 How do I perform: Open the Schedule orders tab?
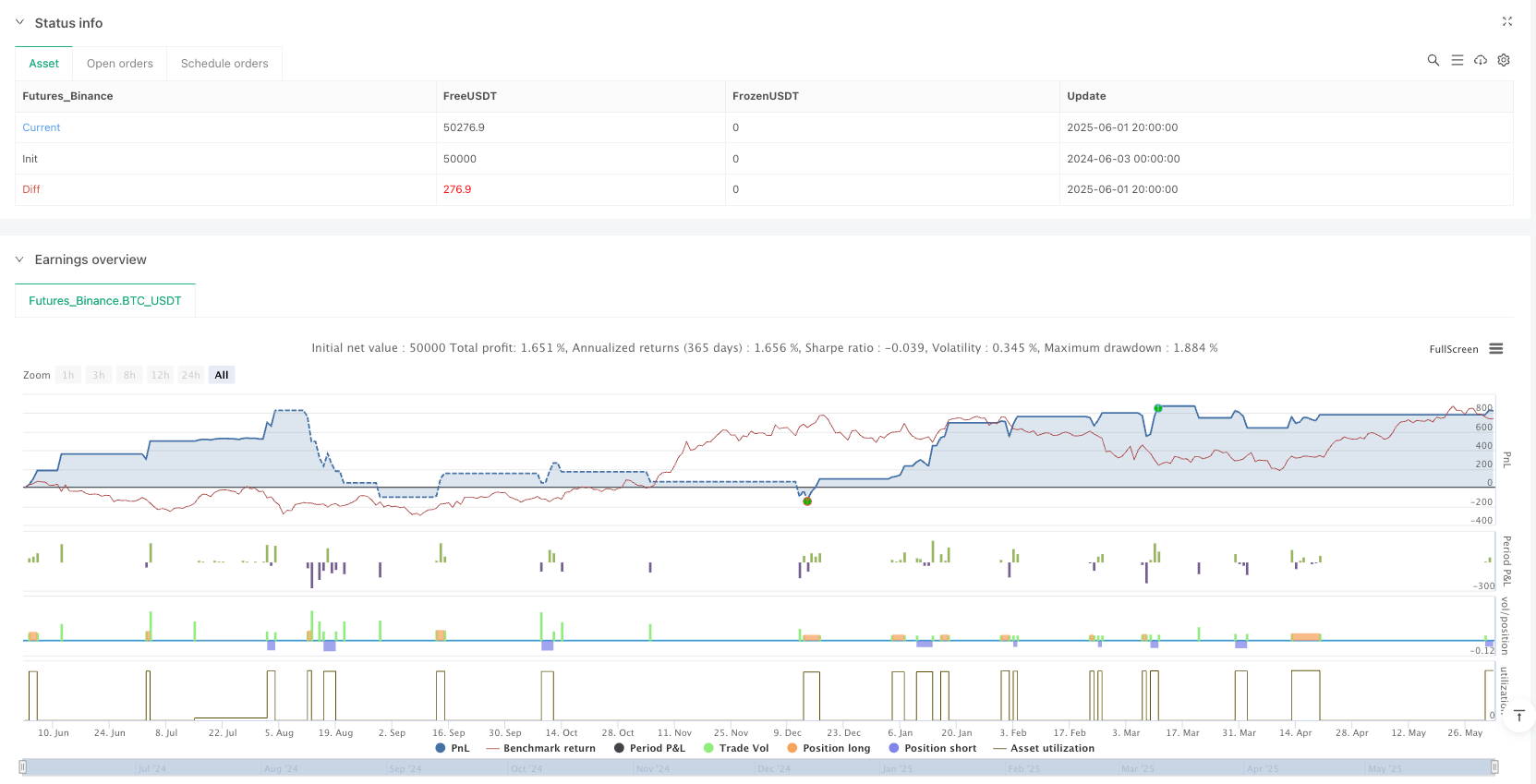[224, 64]
